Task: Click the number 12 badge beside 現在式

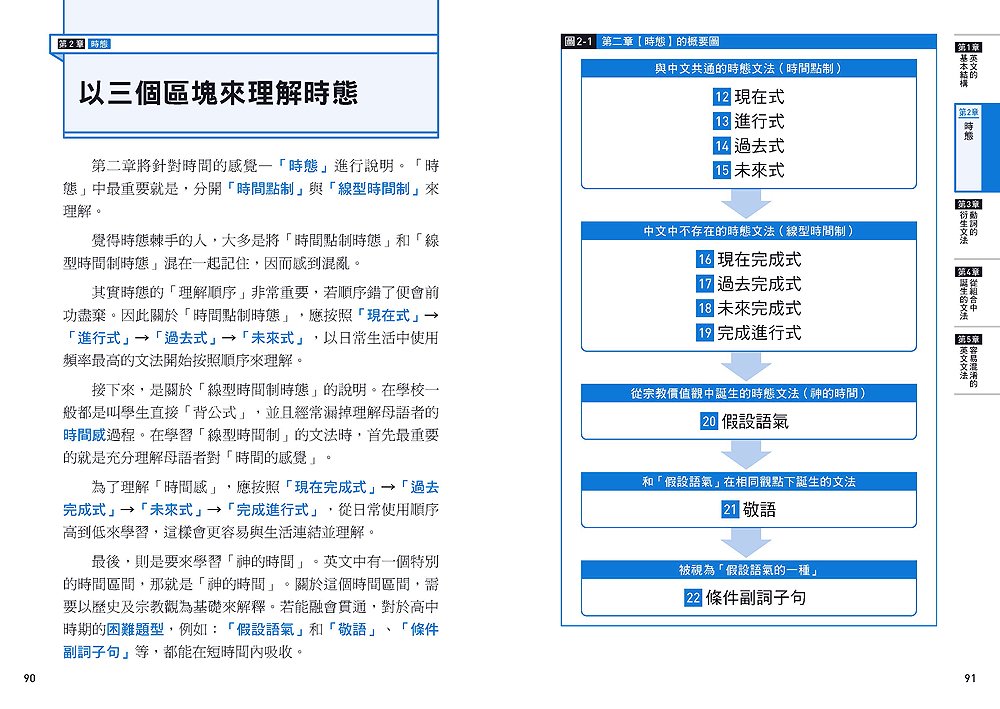Action: point(722,97)
